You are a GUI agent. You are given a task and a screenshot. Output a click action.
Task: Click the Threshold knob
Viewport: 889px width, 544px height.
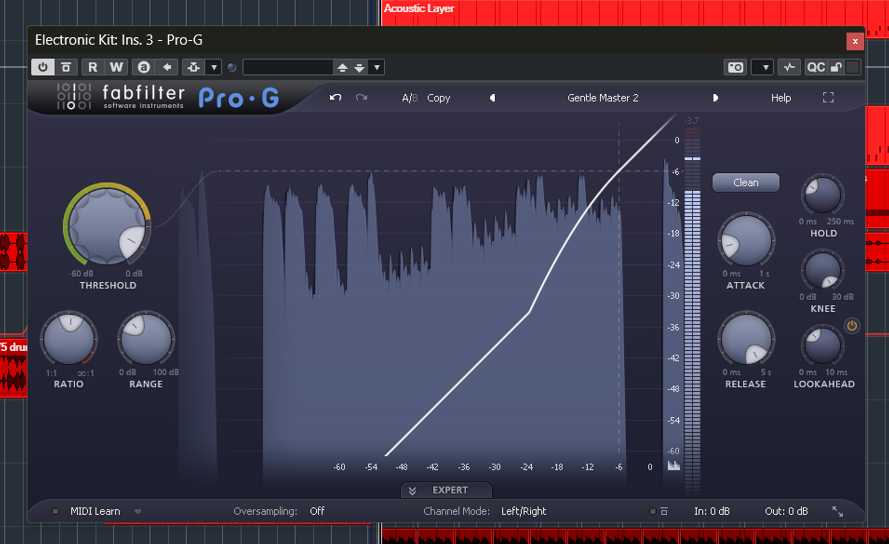(x=107, y=224)
